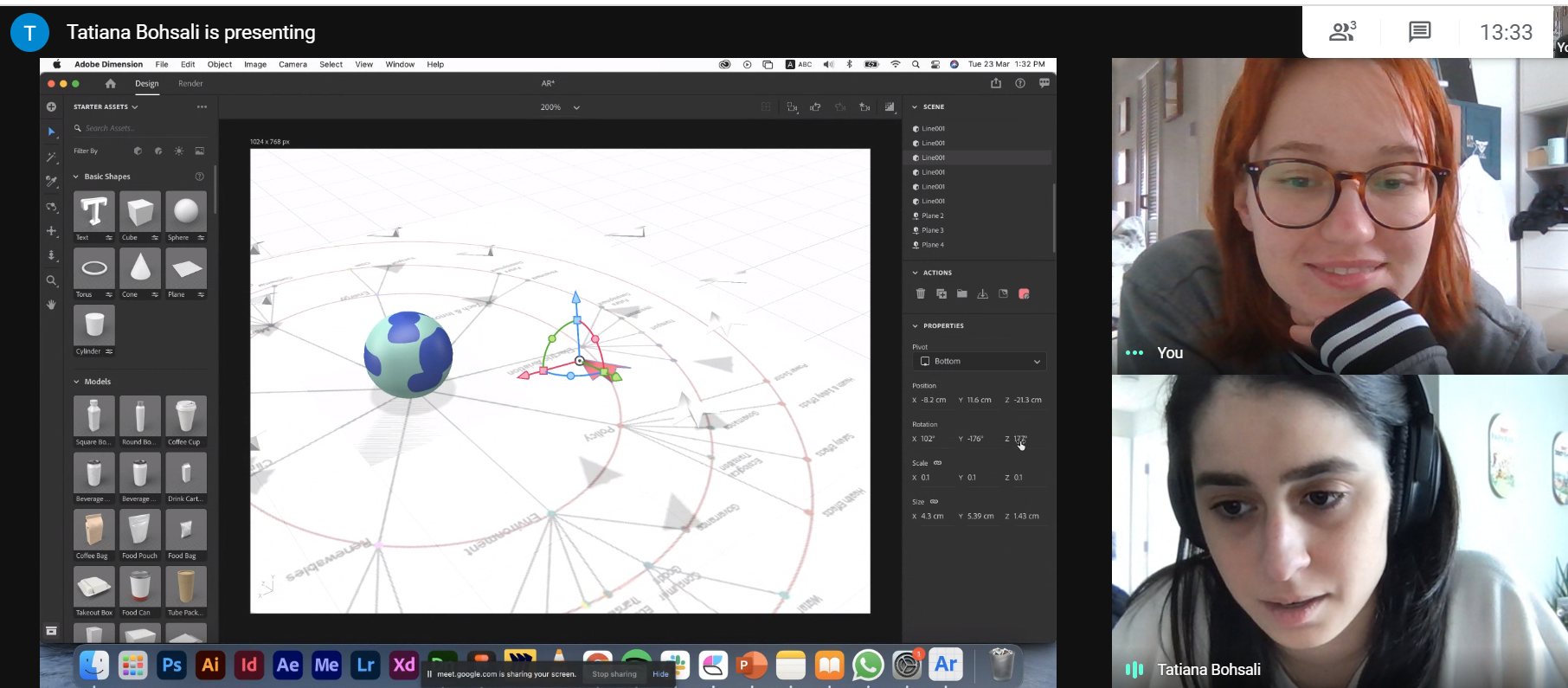1568x688 pixels.
Task: Open the Object menu
Action: tap(220, 64)
